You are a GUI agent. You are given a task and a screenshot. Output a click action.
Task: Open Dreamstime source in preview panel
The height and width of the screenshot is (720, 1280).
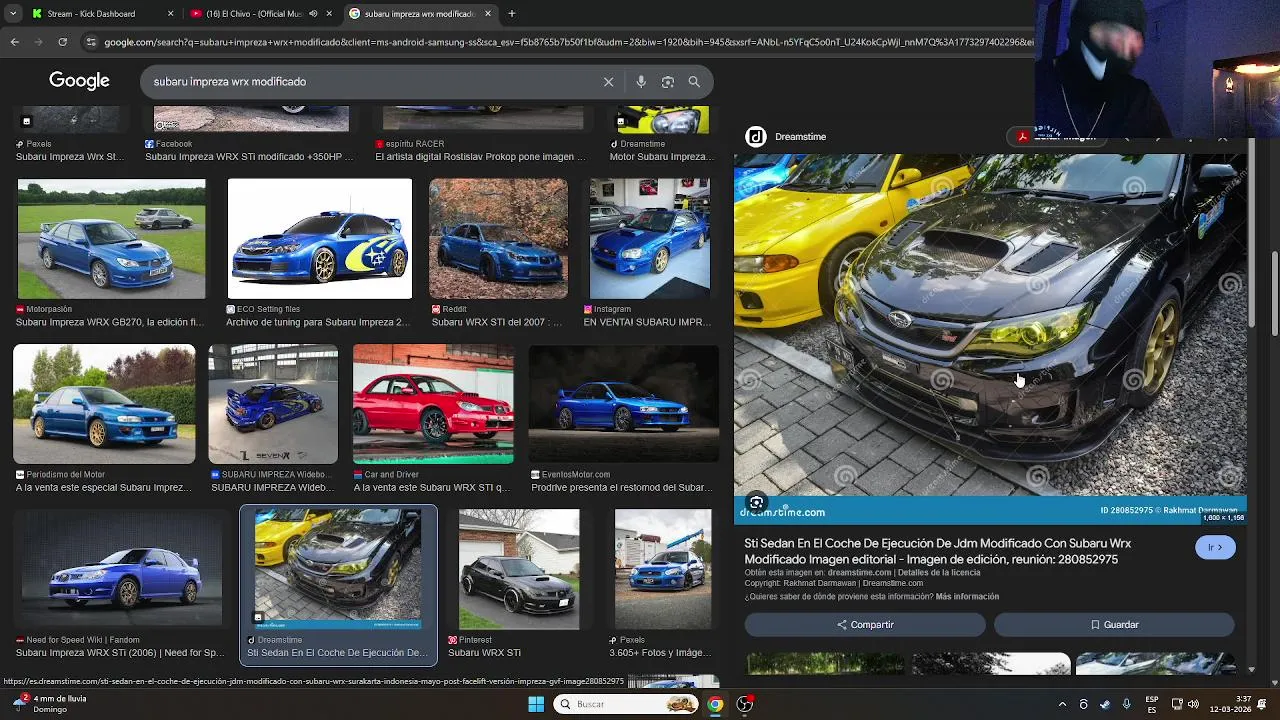(x=800, y=137)
